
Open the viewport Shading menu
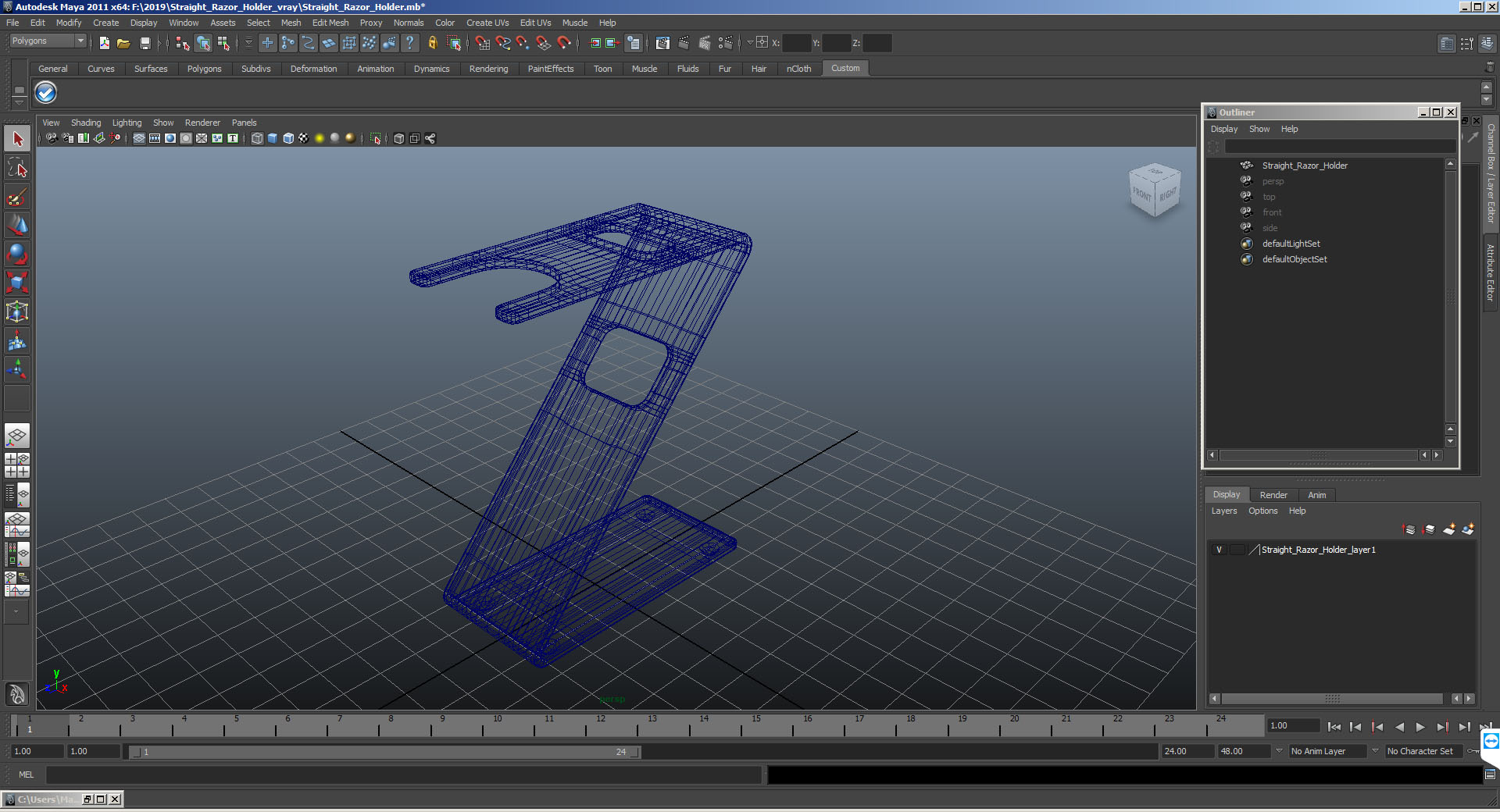pyautogui.click(x=86, y=123)
